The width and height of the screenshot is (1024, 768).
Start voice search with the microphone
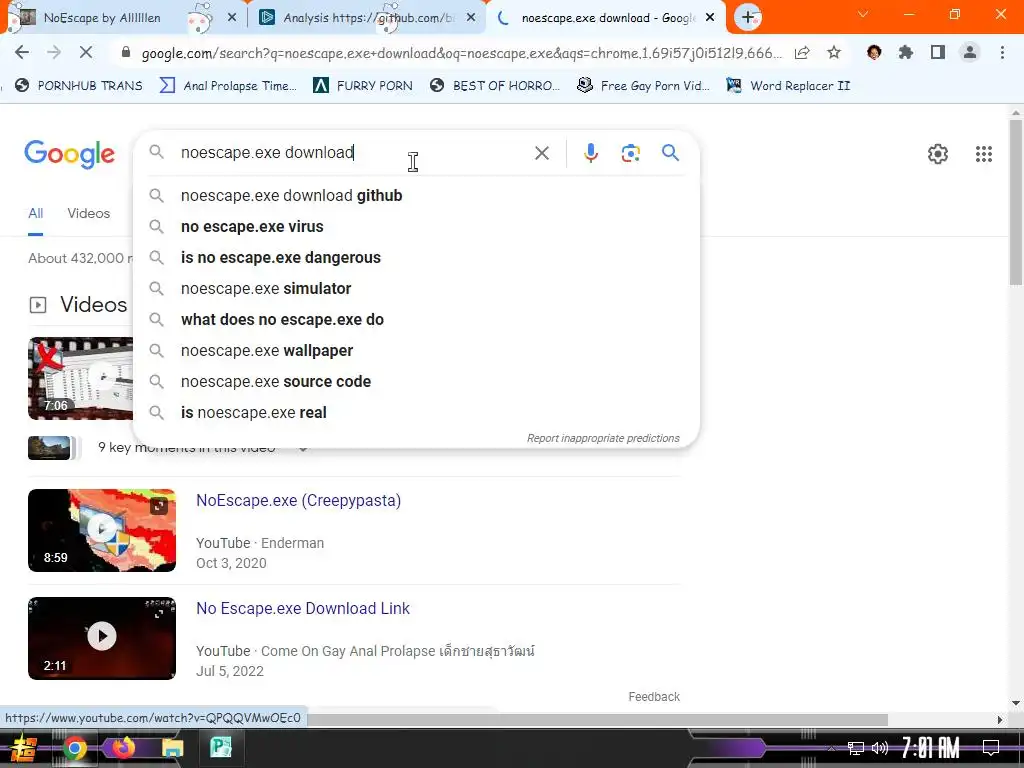click(590, 153)
